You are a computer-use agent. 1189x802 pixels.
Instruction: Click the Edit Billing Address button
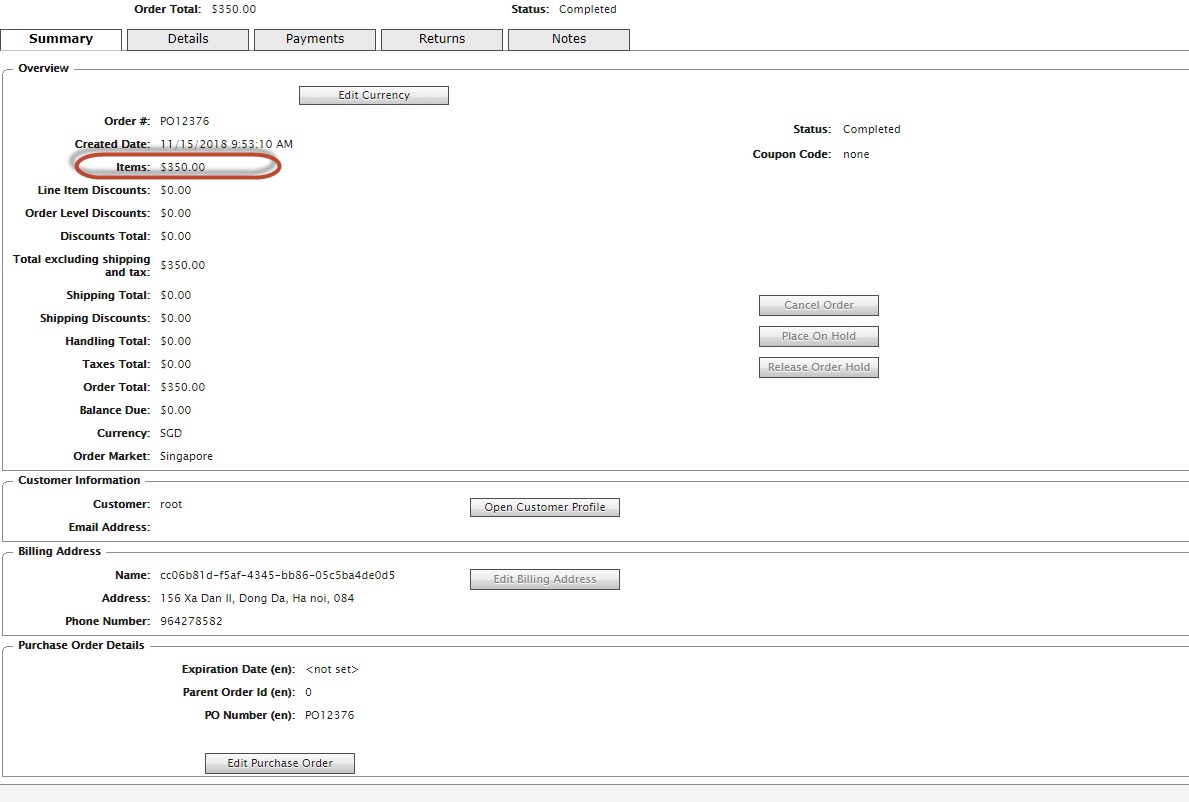pos(545,579)
